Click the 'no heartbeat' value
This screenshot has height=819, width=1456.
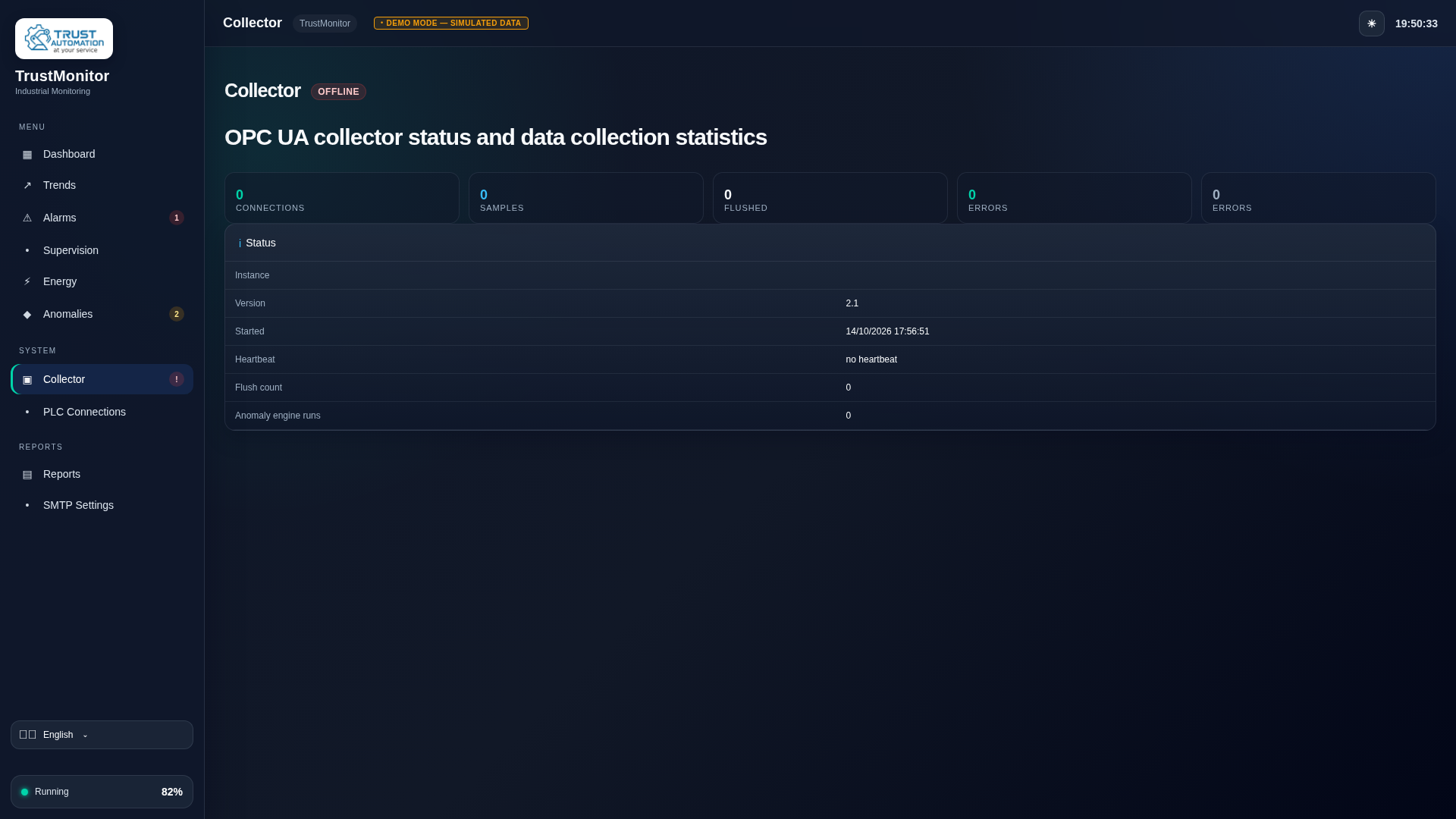point(871,359)
